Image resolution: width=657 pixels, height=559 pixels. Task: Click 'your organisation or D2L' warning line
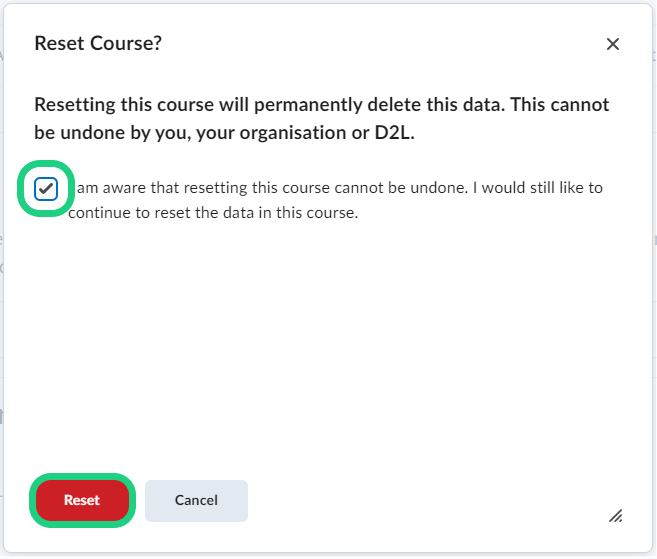[224, 132]
